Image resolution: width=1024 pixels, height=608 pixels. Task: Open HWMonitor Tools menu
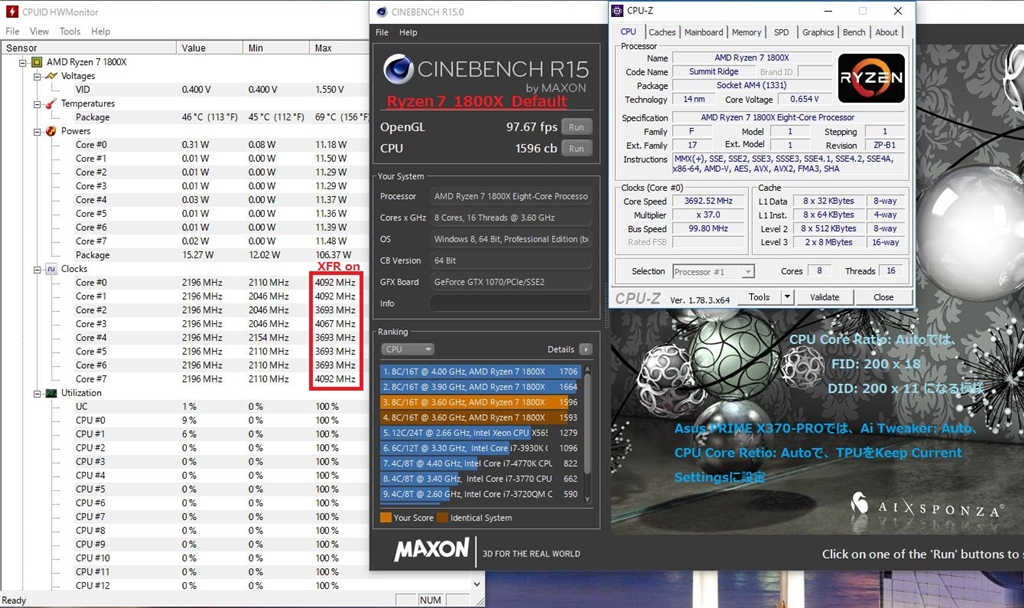pos(70,31)
